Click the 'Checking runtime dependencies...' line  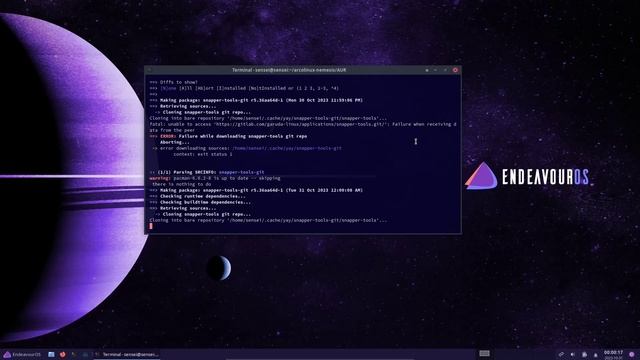point(198,196)
